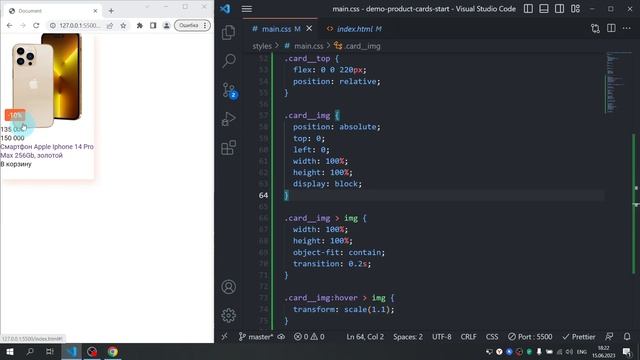640x360 pixels.
Task: Click the feedback icon in the status bar
Action: (609, 337)
